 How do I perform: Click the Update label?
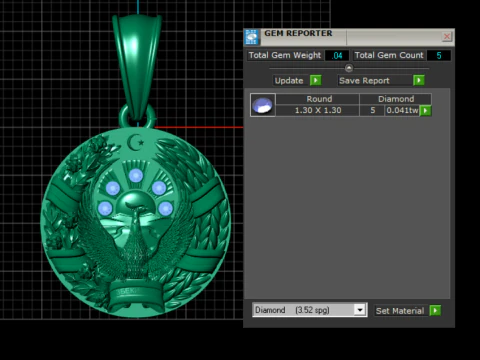click(289, 81)
